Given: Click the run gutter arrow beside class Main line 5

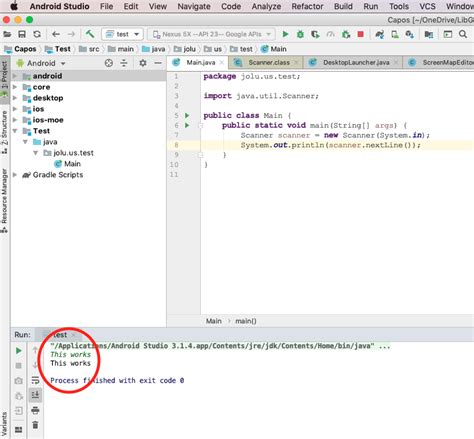Looking at the screenshot, I should pos(187,115).
